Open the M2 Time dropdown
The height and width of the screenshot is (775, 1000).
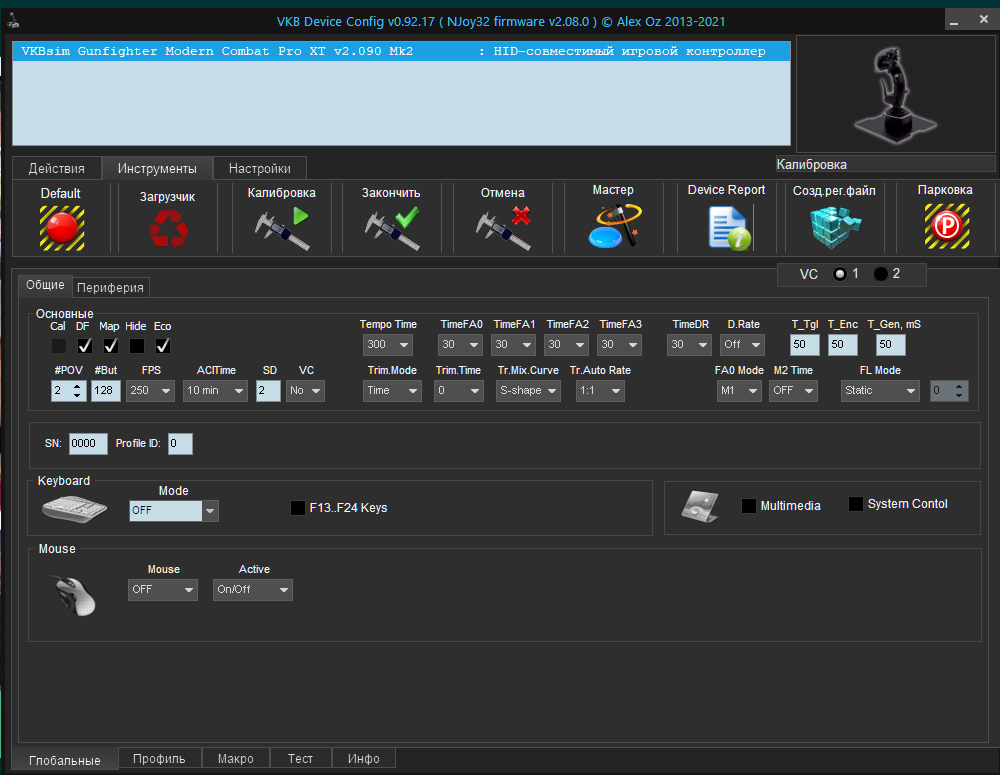(793, 390)
